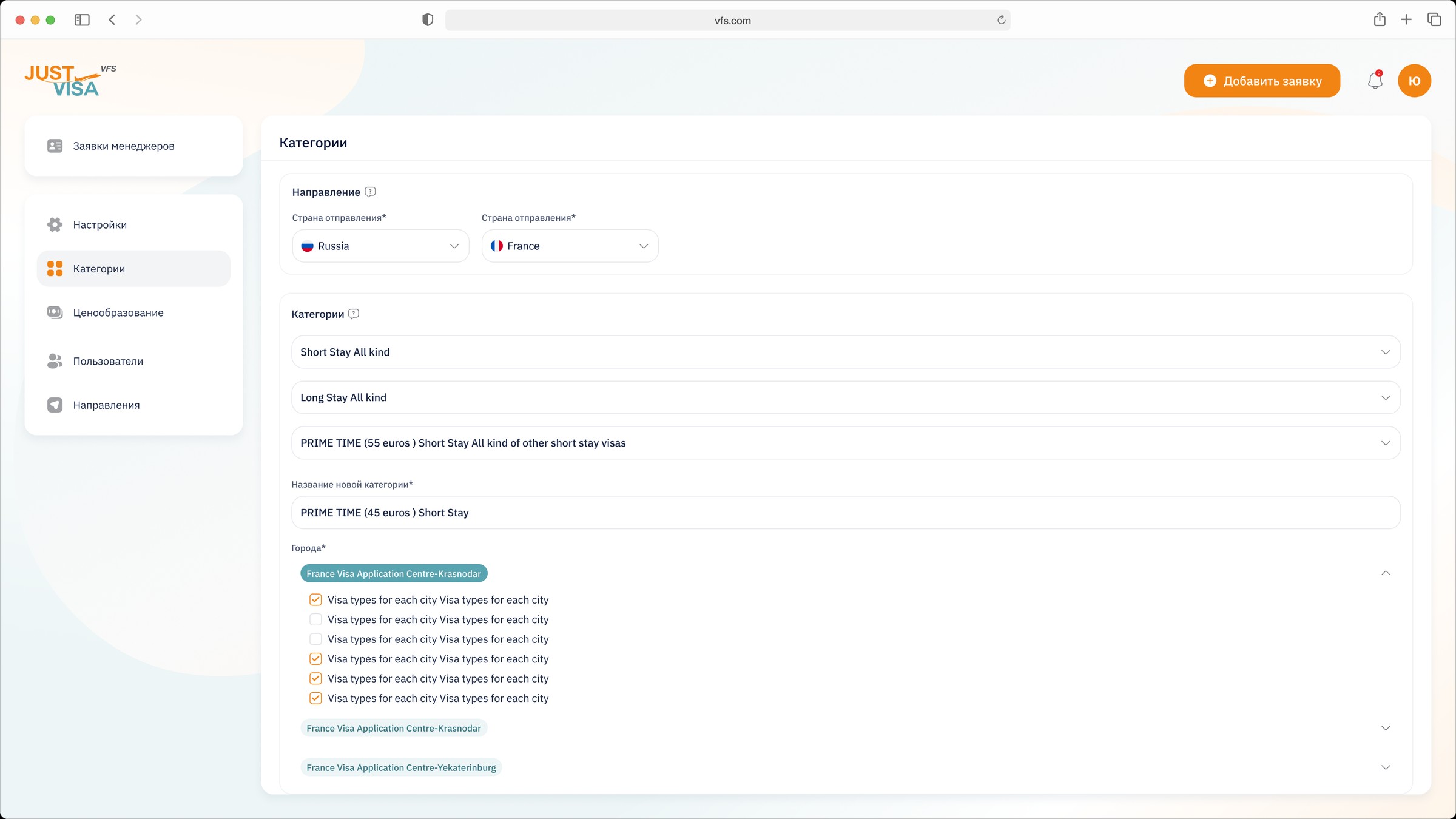Click the Yekaterinburg centre tag
The height and width of the screenshot is (819, 1456).
(401, 767)
